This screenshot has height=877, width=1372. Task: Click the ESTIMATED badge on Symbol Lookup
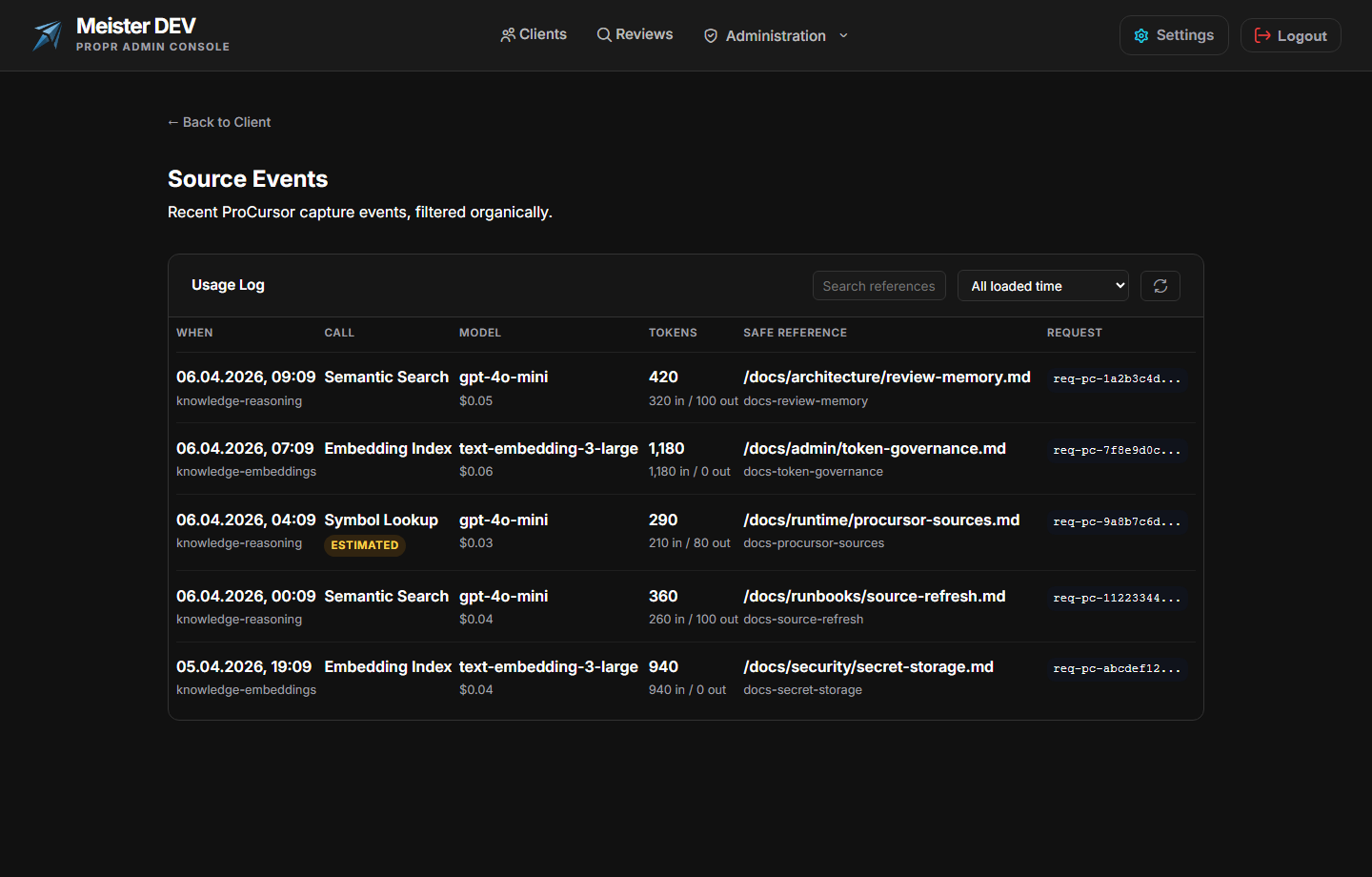[x=365, y=545]
